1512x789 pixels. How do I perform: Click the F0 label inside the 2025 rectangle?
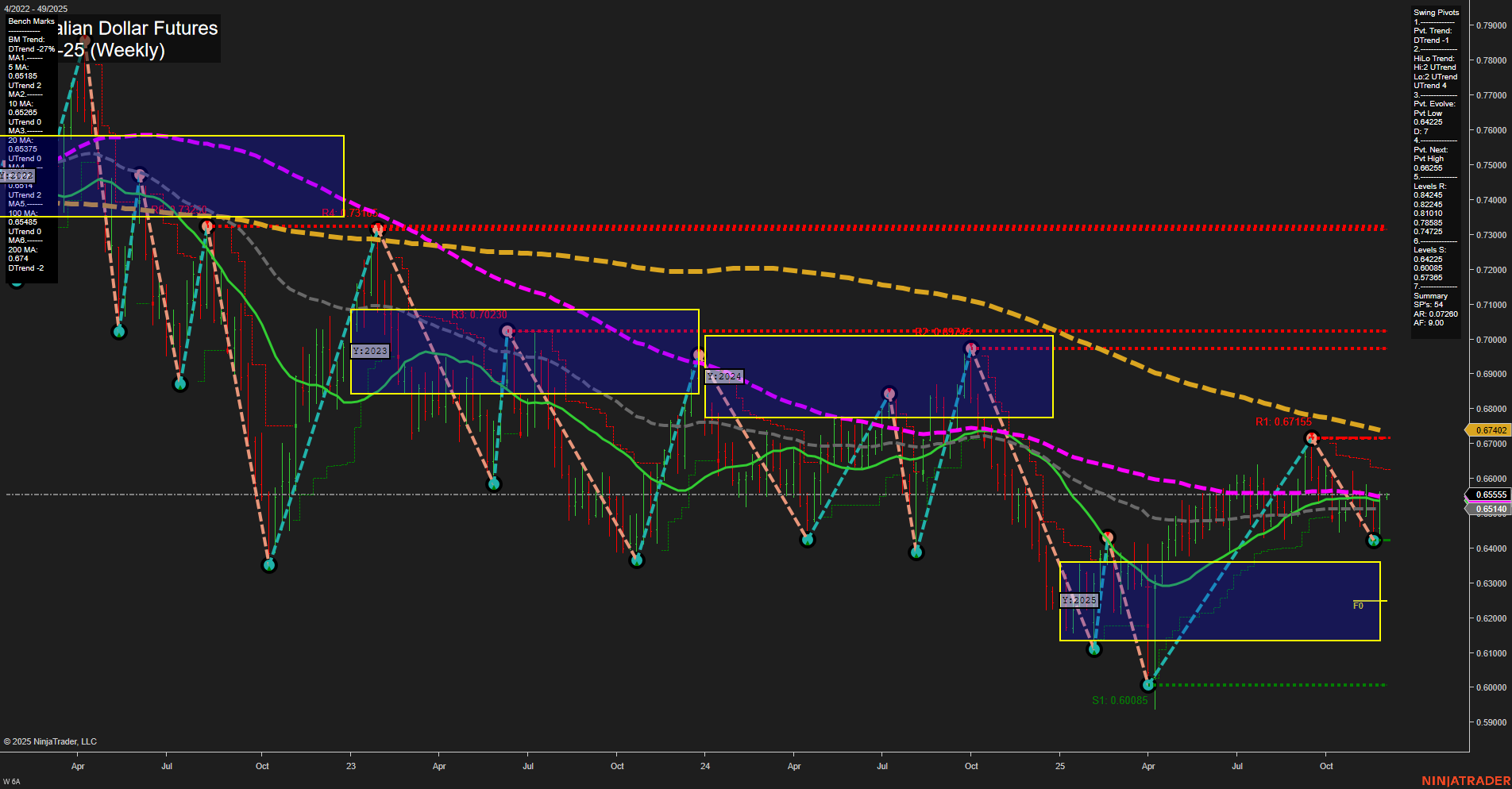pyautogui.click(x=1357, y=604)
